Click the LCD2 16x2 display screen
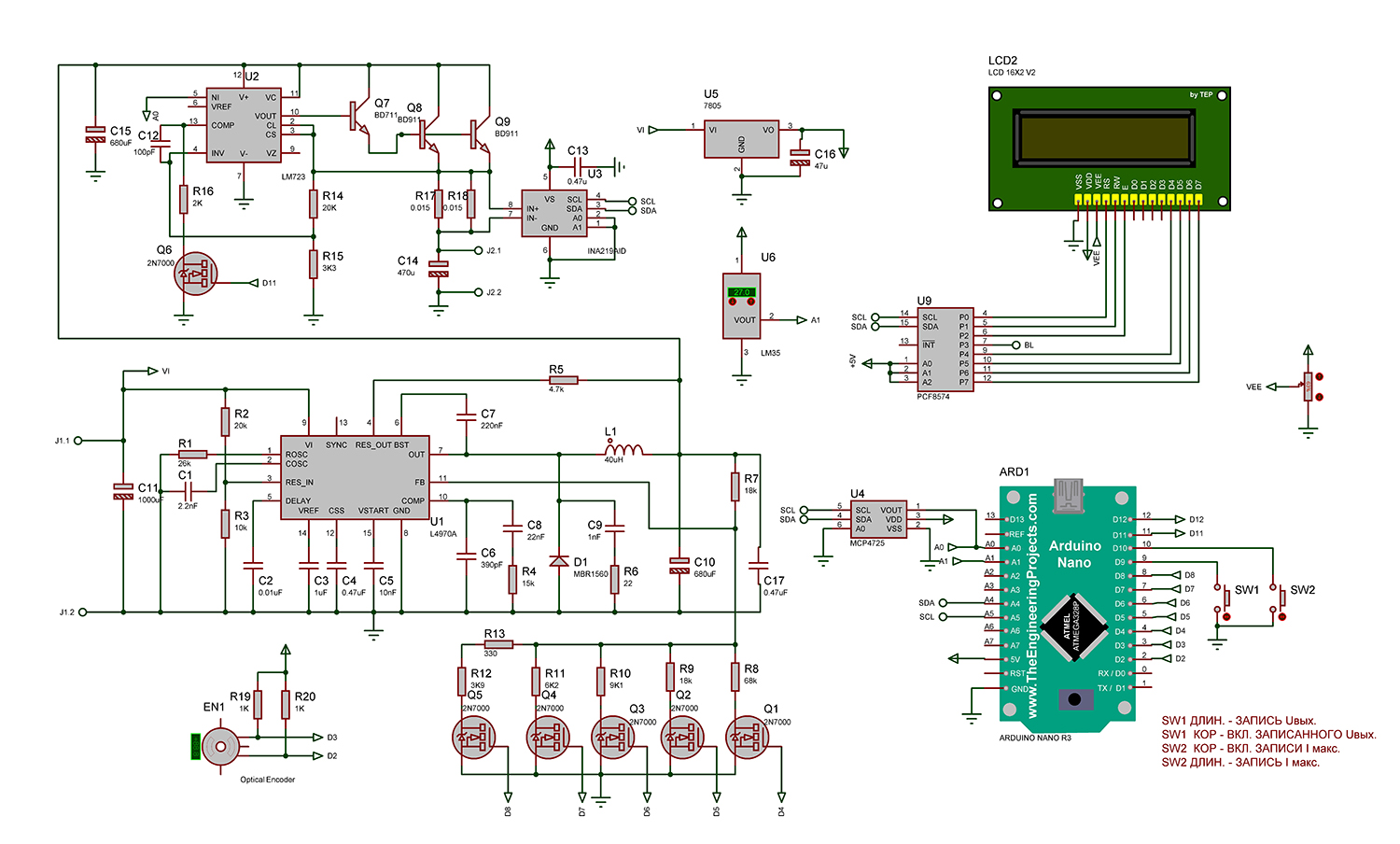 click(1105, 137)
